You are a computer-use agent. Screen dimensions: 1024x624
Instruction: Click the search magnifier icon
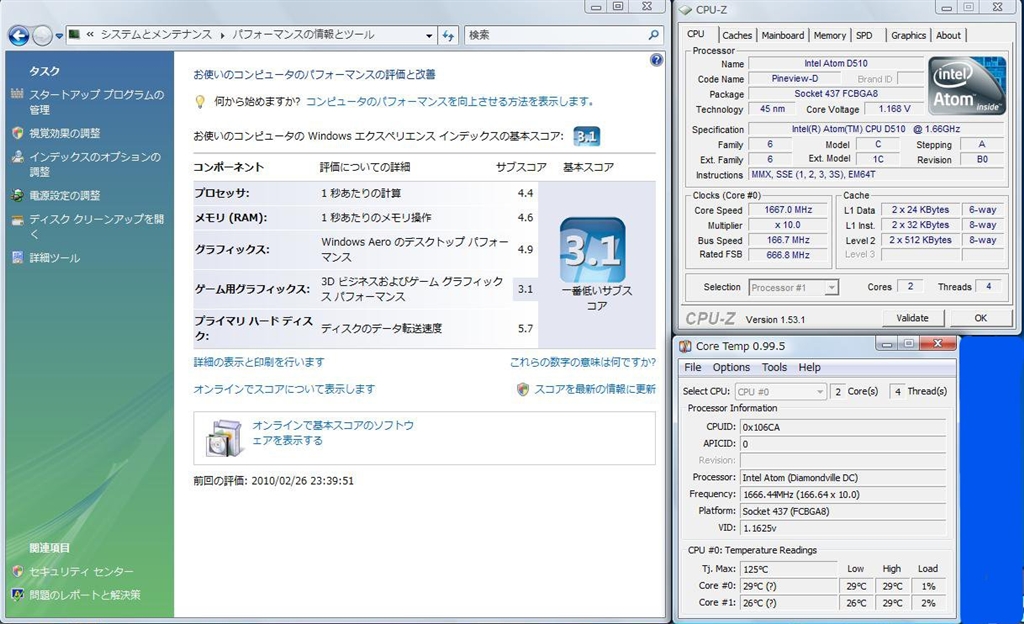pyautogui.click(x=654, y=35)
